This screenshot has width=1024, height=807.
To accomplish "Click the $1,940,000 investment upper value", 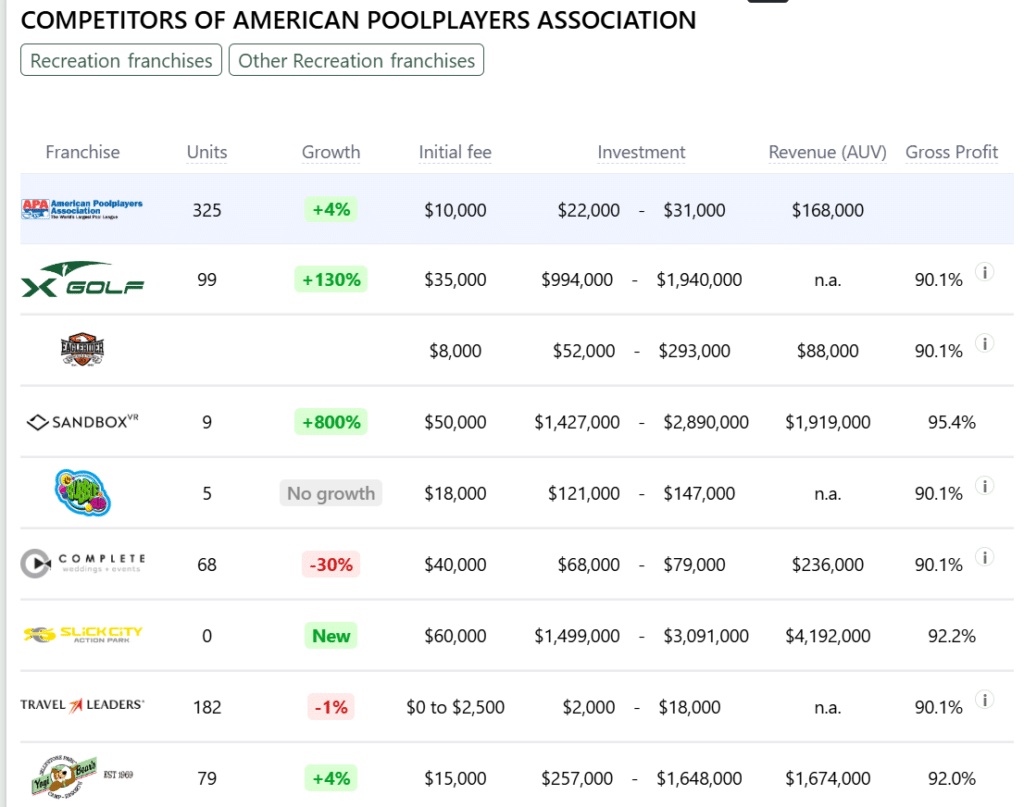I will click(x=699, y=280).
